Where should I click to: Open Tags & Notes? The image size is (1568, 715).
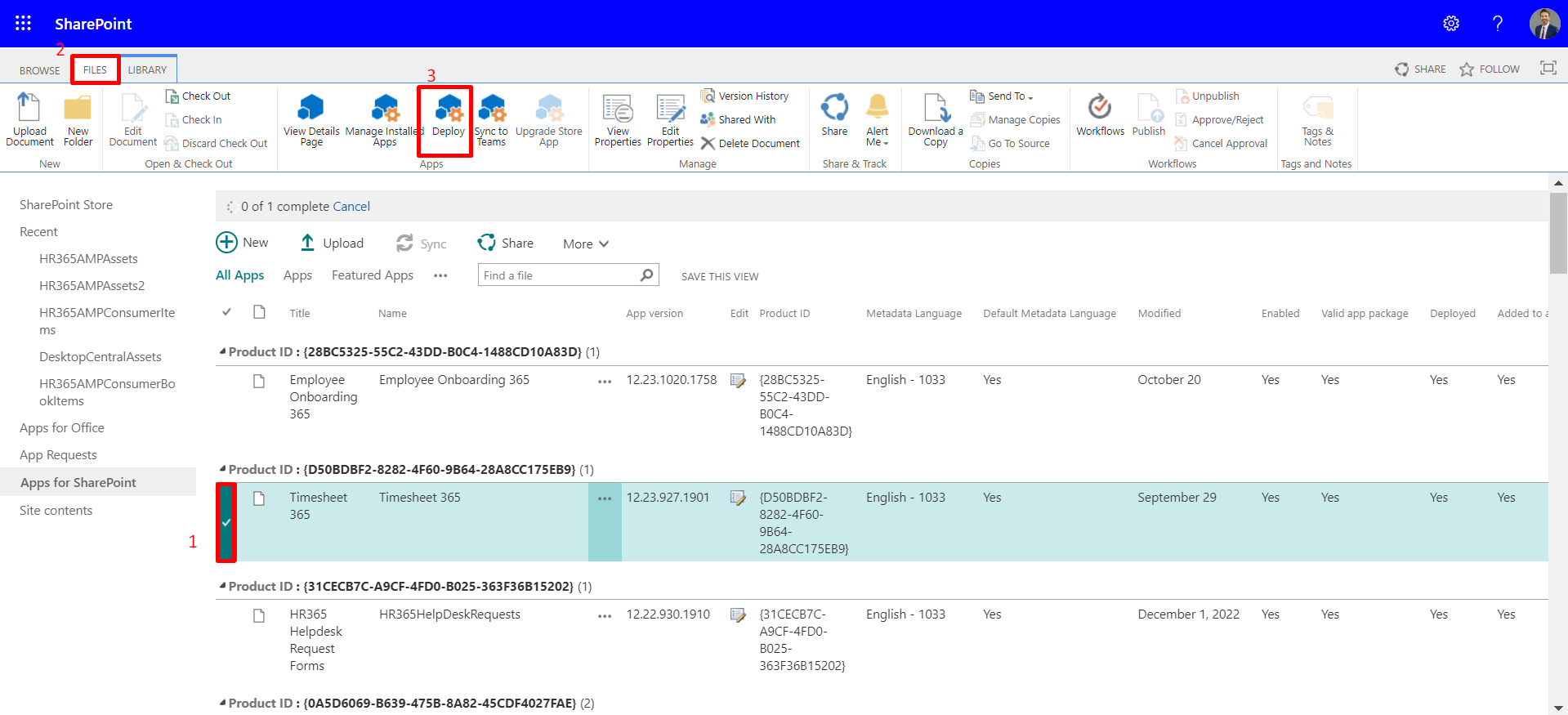tap(1317, 120)
